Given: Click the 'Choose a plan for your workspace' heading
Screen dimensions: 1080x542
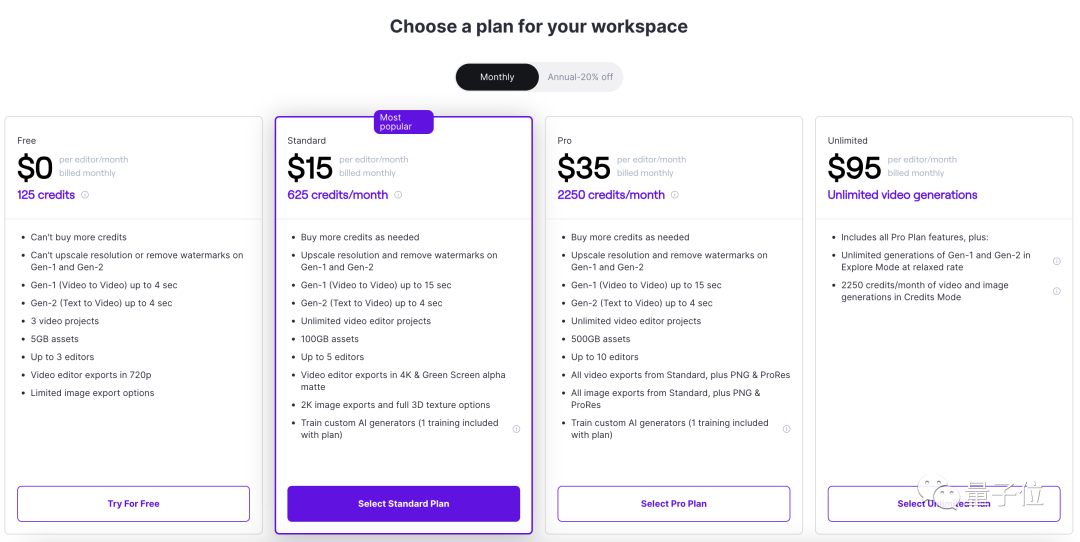Looking at the screenshot, I should (539, 27).
